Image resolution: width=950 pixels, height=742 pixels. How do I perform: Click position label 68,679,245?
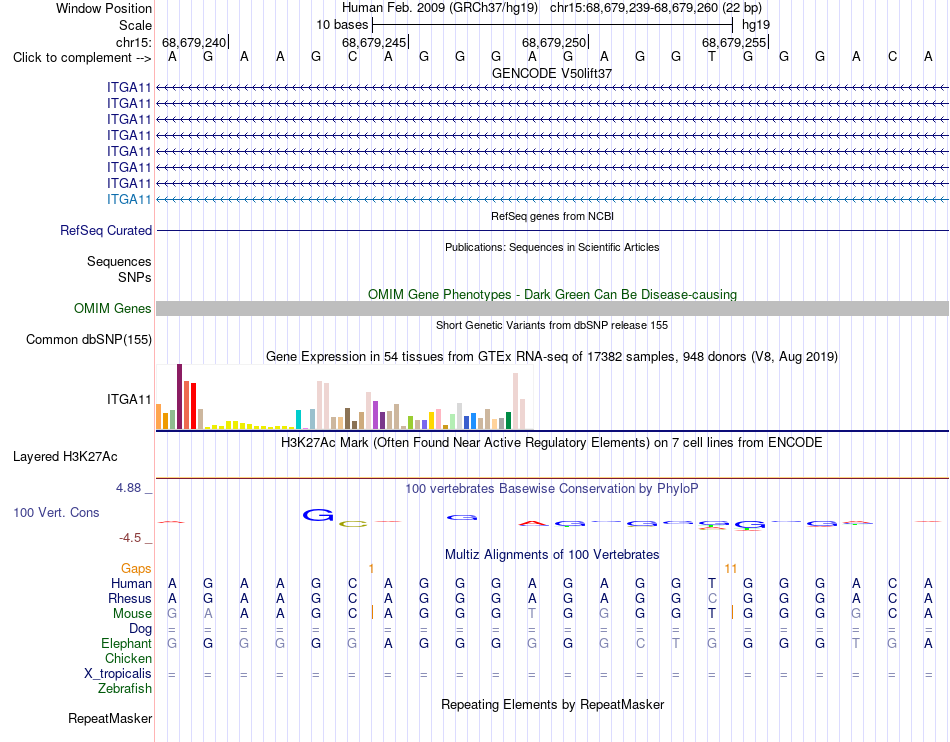[374, 42]
